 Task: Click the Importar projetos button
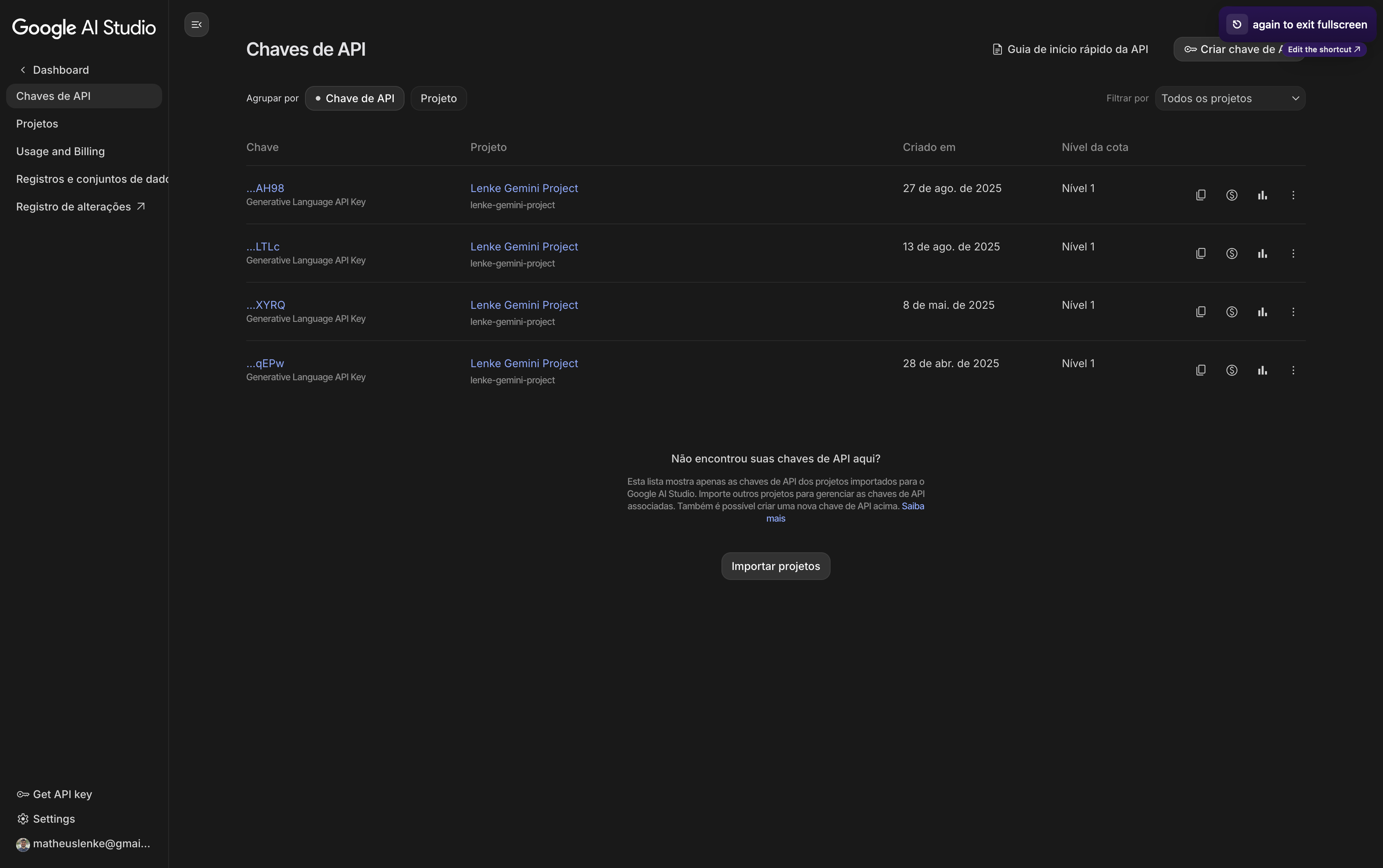pyautogui.click(x=775, y=565)
